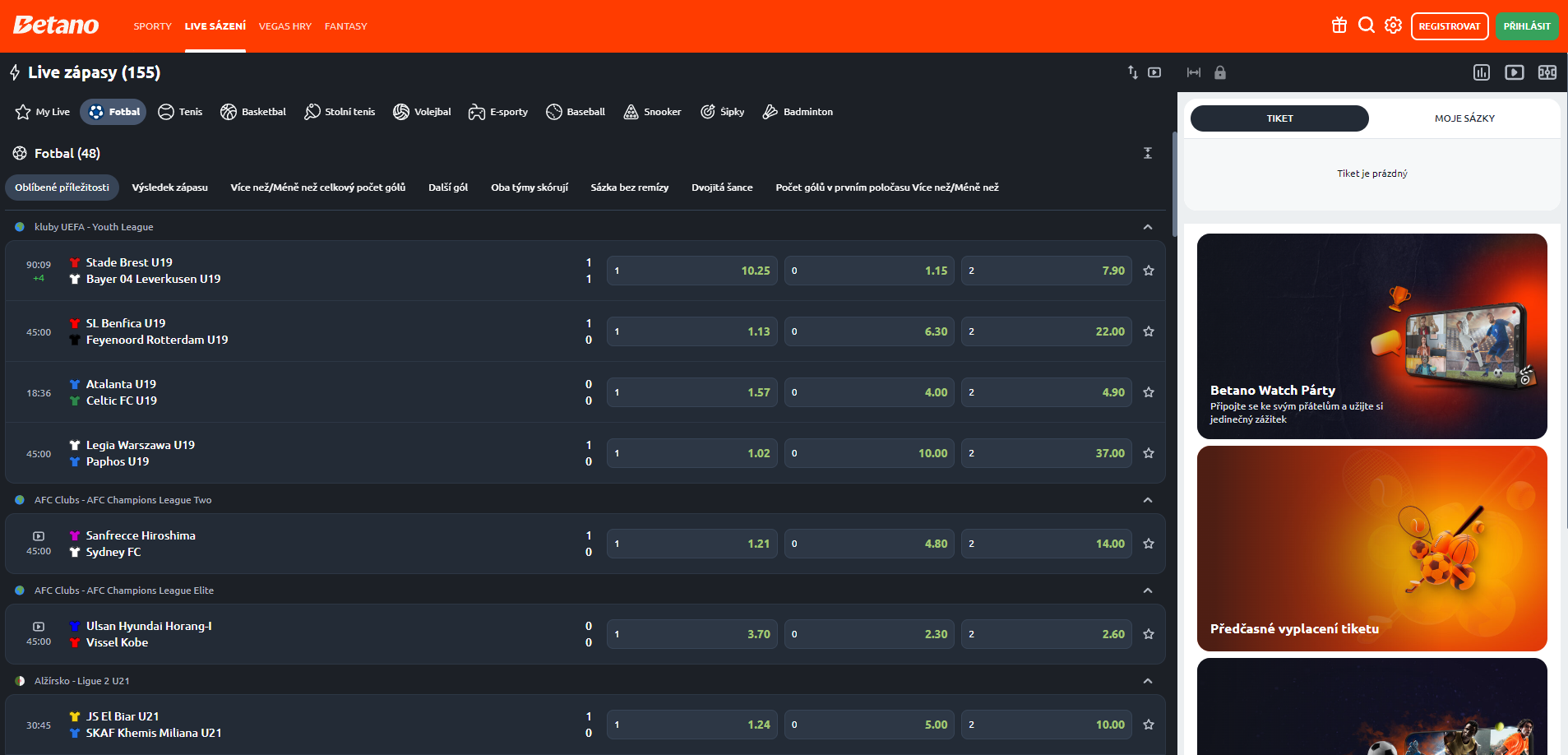The width and height of the screenshot is (1568, 755).
Task: Favorite the SL Benfica U19 match star
Action: [1149, 331]
